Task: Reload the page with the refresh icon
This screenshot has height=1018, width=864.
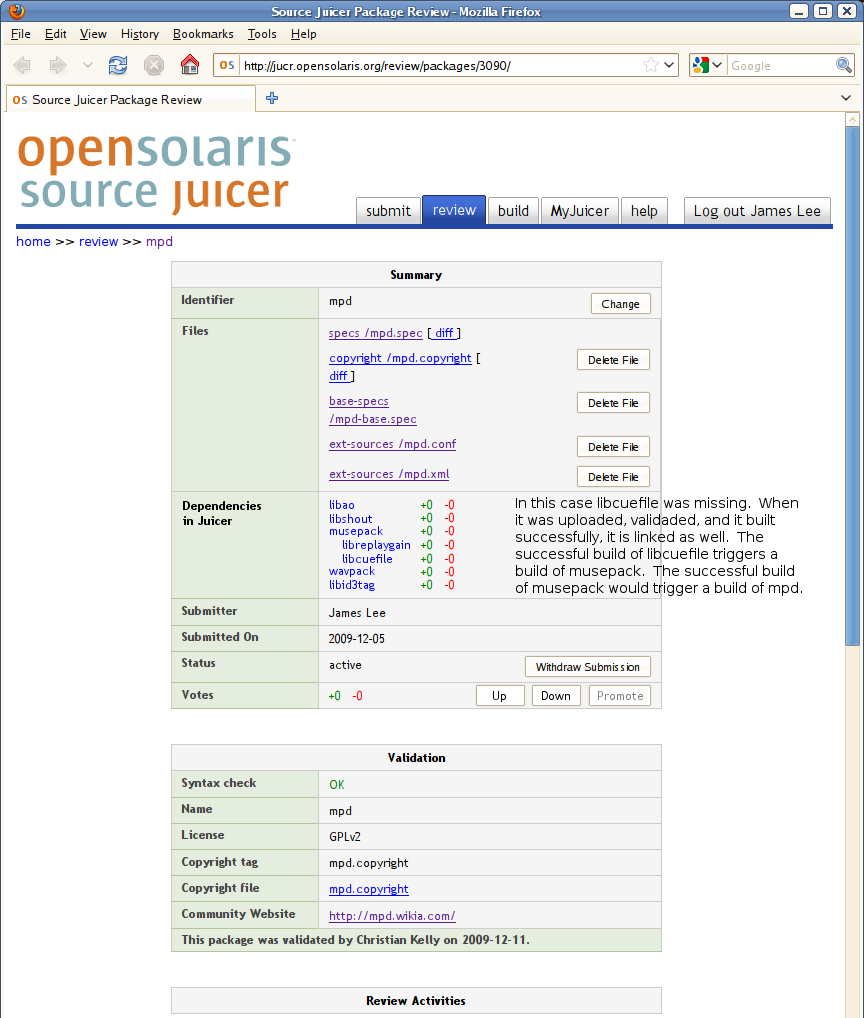Action: tap(118, 65)
